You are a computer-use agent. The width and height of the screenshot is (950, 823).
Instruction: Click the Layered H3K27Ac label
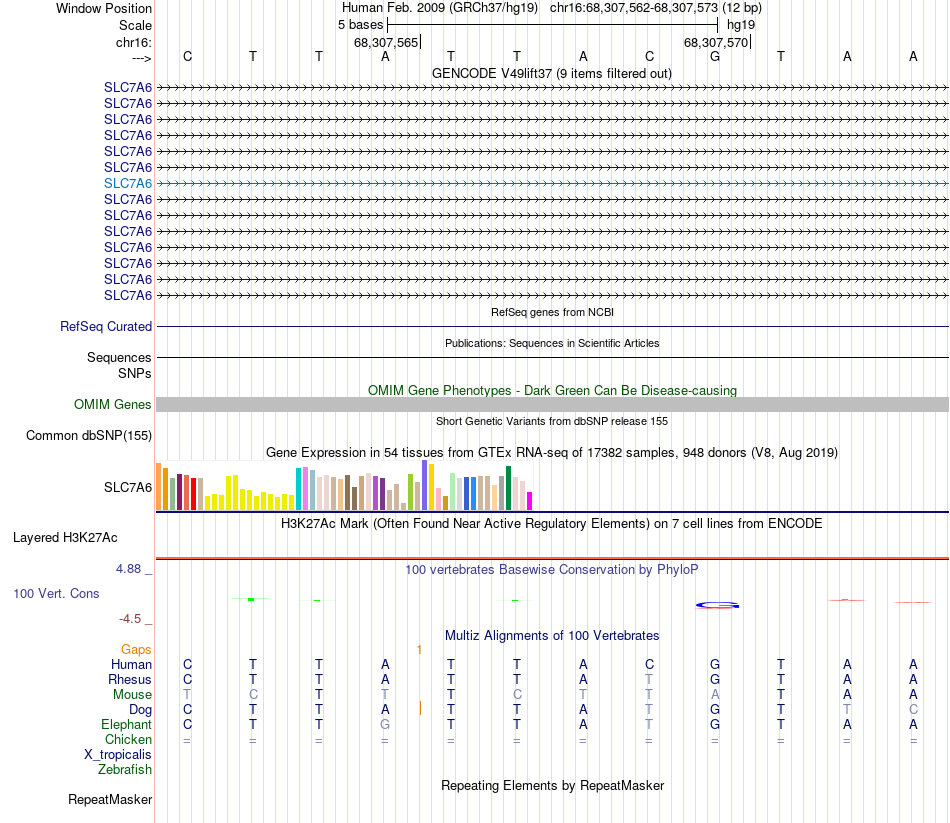[x=65, y=538]
